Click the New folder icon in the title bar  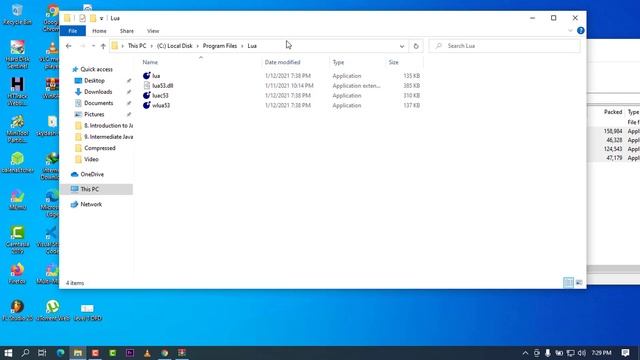point(93,18)
